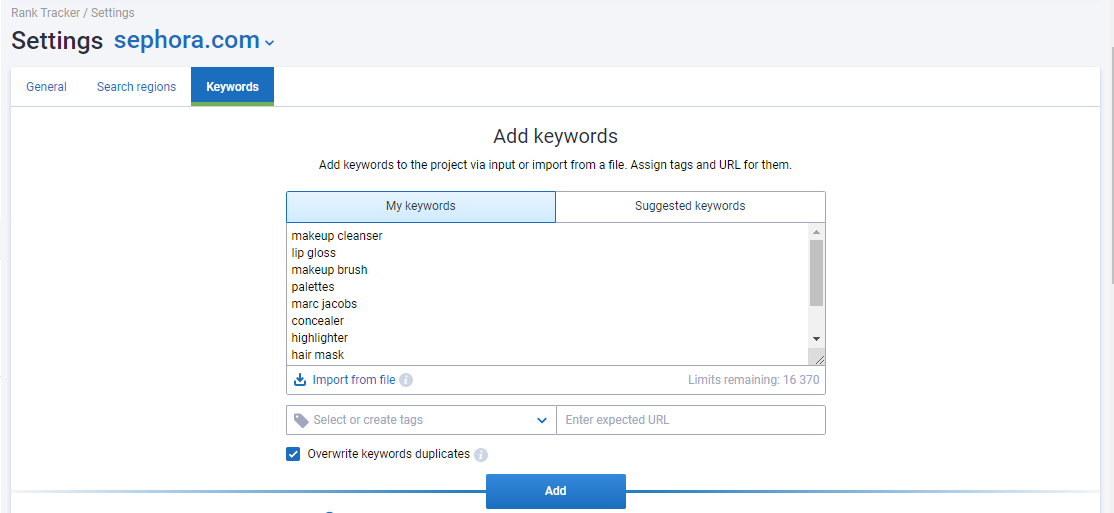The image size is (1114, 513).
Task: Click the keywords list scrollbar thumb
Action: (816, 273)
